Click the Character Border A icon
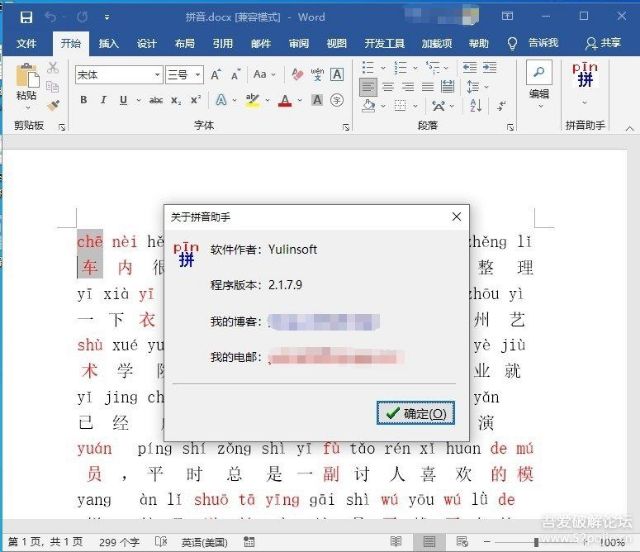 click(x=337, y=74)
